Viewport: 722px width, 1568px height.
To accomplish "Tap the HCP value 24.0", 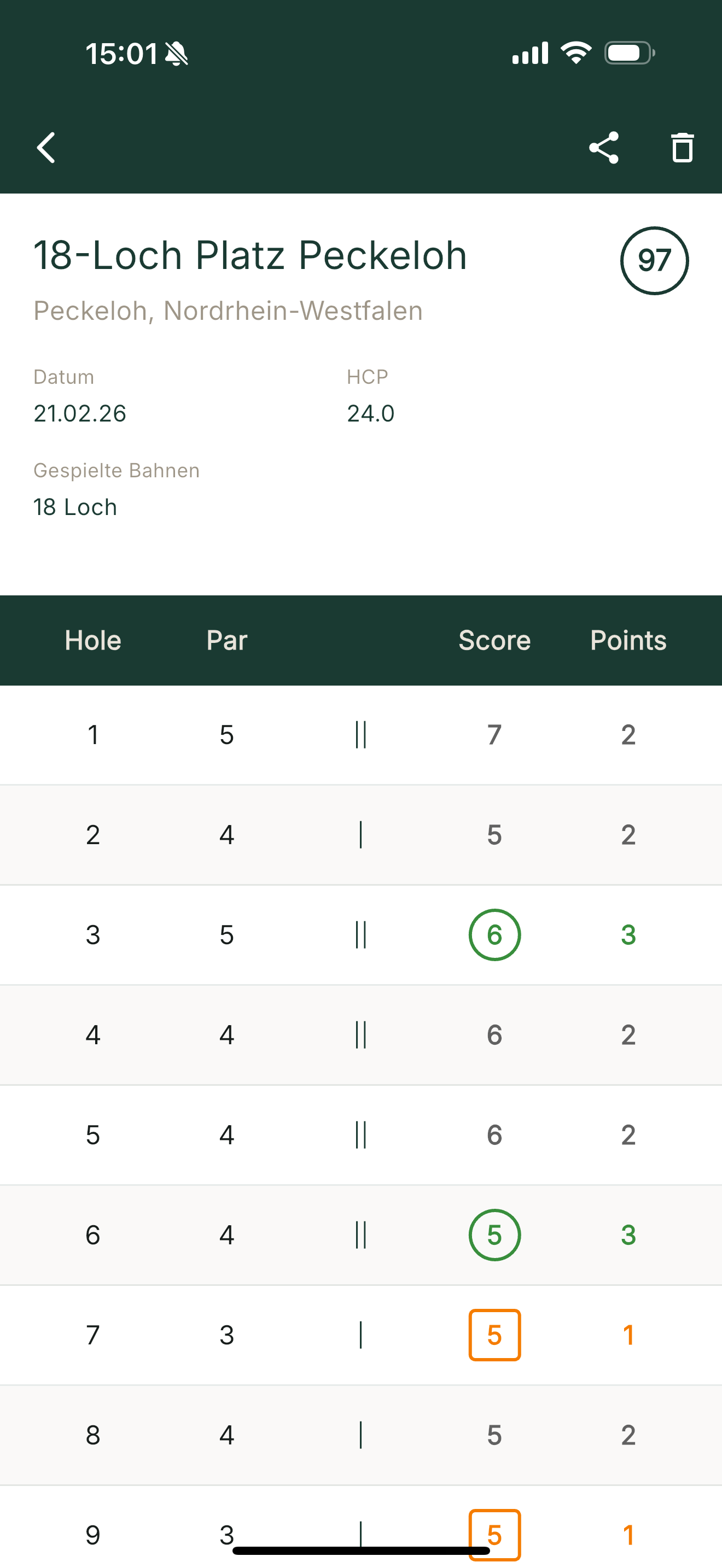I will (370, 413).
